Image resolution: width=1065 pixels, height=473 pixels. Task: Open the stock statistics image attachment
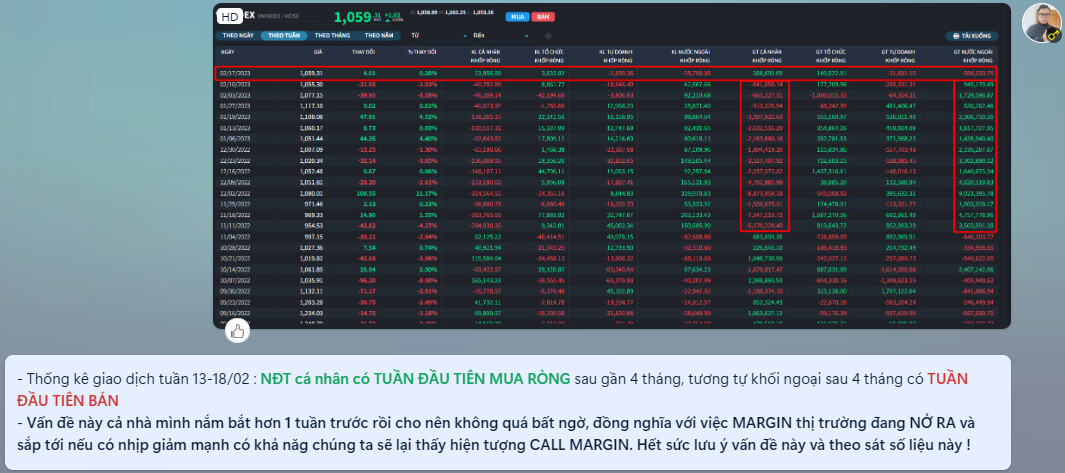point(611,166)
